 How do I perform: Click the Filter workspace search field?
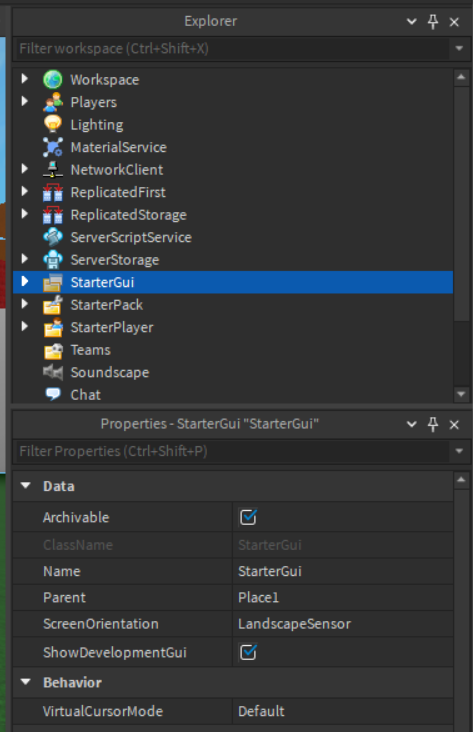point(233,48)
